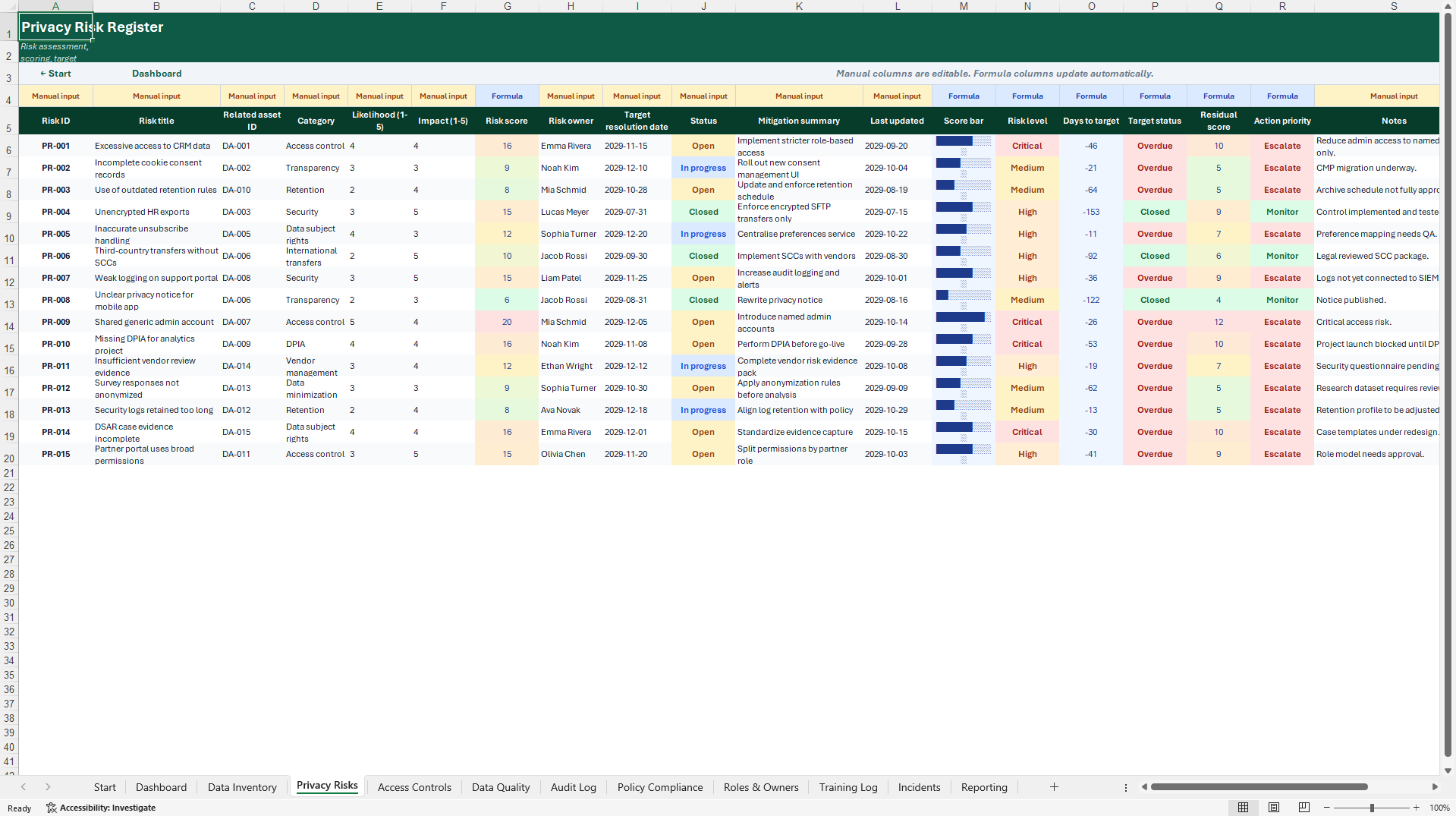The width and height of the screenshot is (1456, 816).
Task: Select the 'Mitigation summary' header cell
Action: 799,121
